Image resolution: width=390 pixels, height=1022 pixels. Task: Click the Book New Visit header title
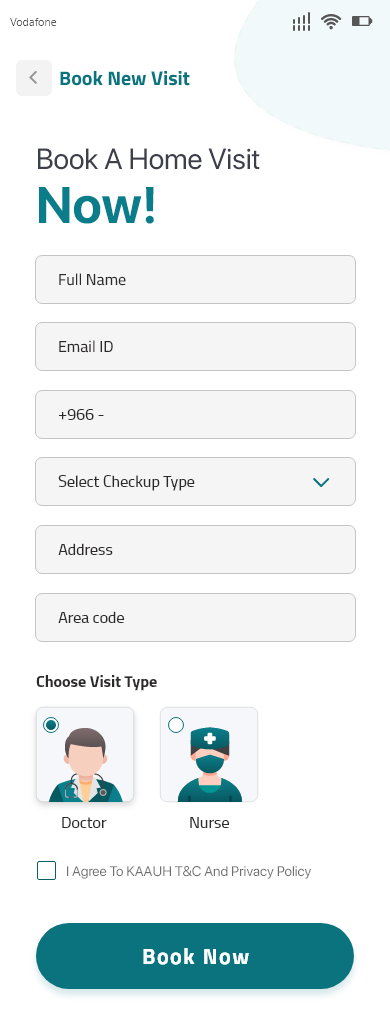(x=125, y=79)
